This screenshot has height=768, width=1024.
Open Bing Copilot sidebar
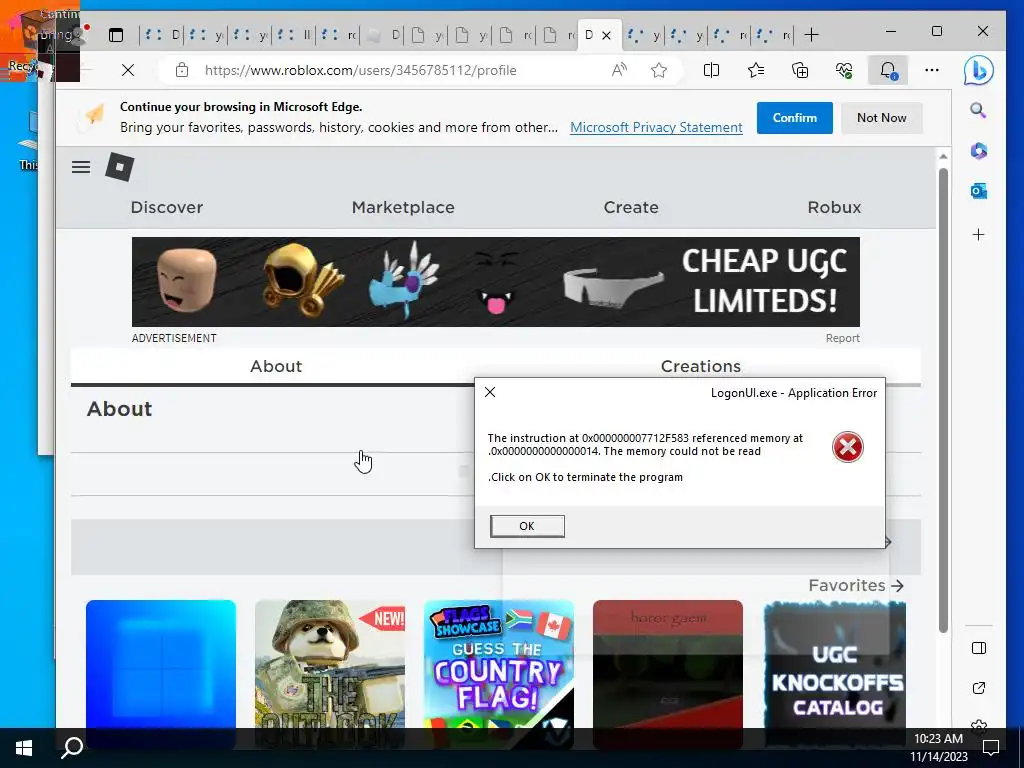(x=978, y=71)
